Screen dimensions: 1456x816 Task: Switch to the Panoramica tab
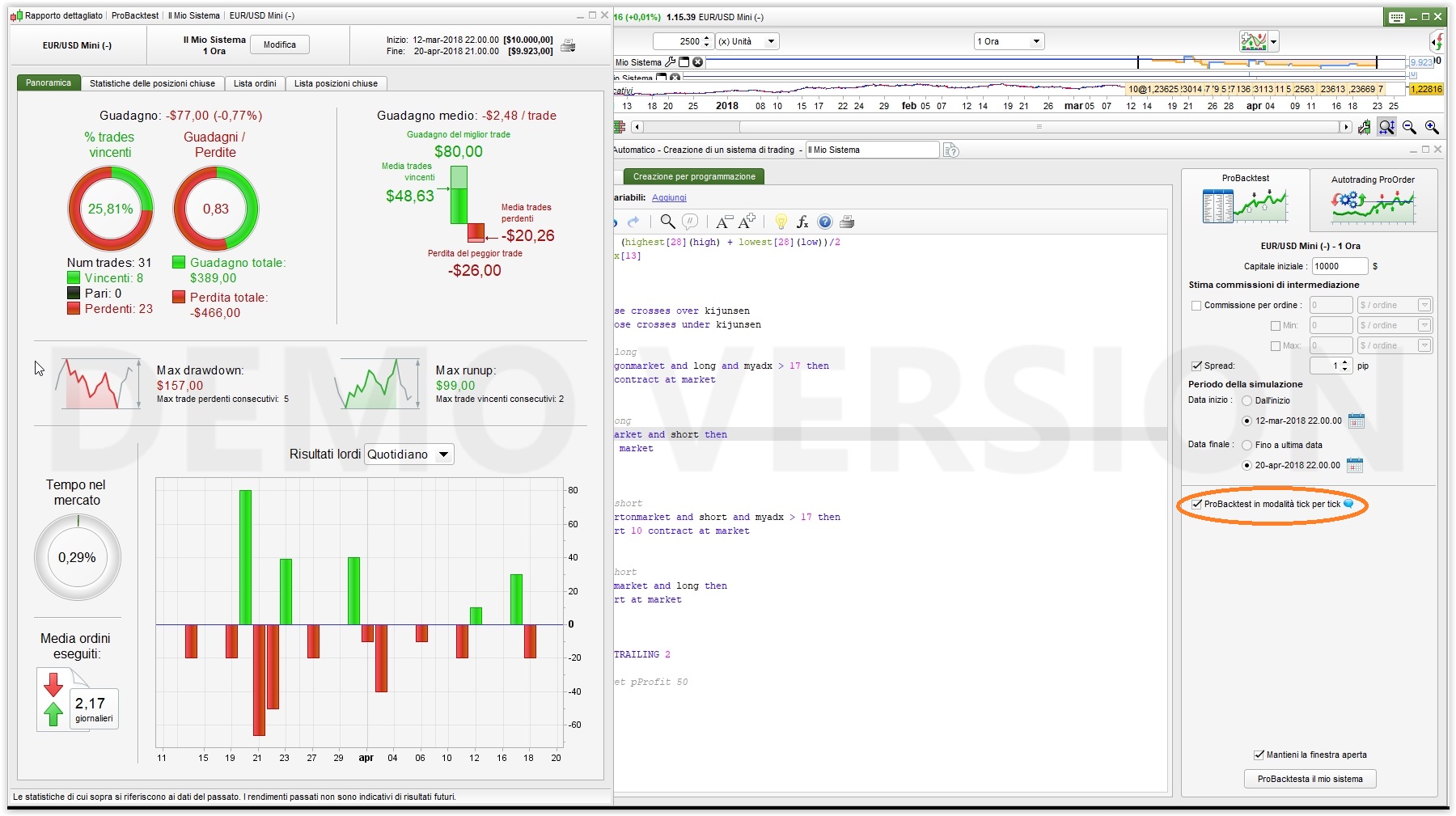[x=49, y=83]
